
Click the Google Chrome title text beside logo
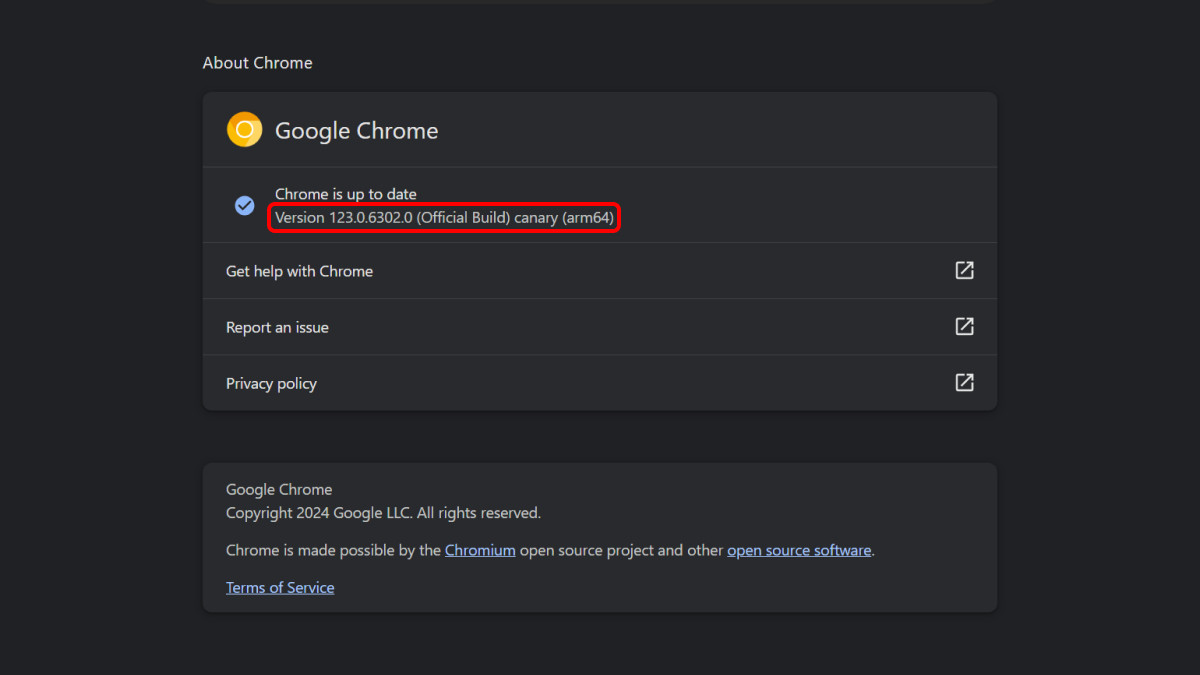[357, 131]
